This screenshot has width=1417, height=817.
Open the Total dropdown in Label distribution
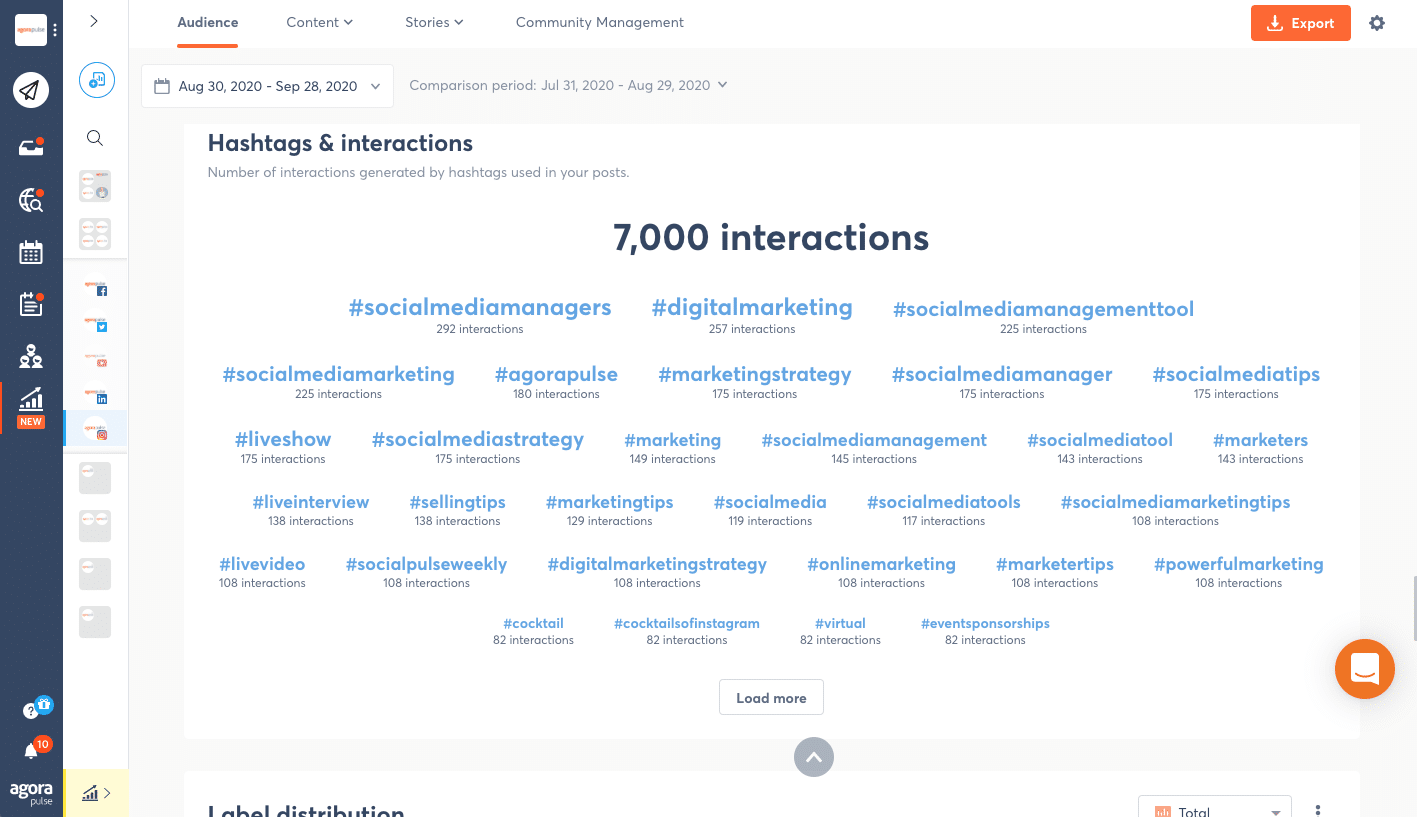click(1214, 810)
